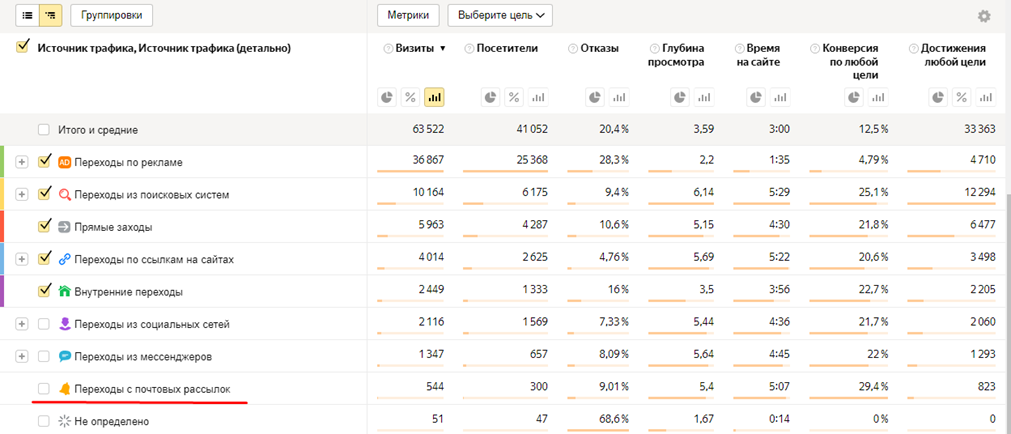Show pie chart for Визиты column
Screen dimensions: 1011x434
(x=387, y=97)
